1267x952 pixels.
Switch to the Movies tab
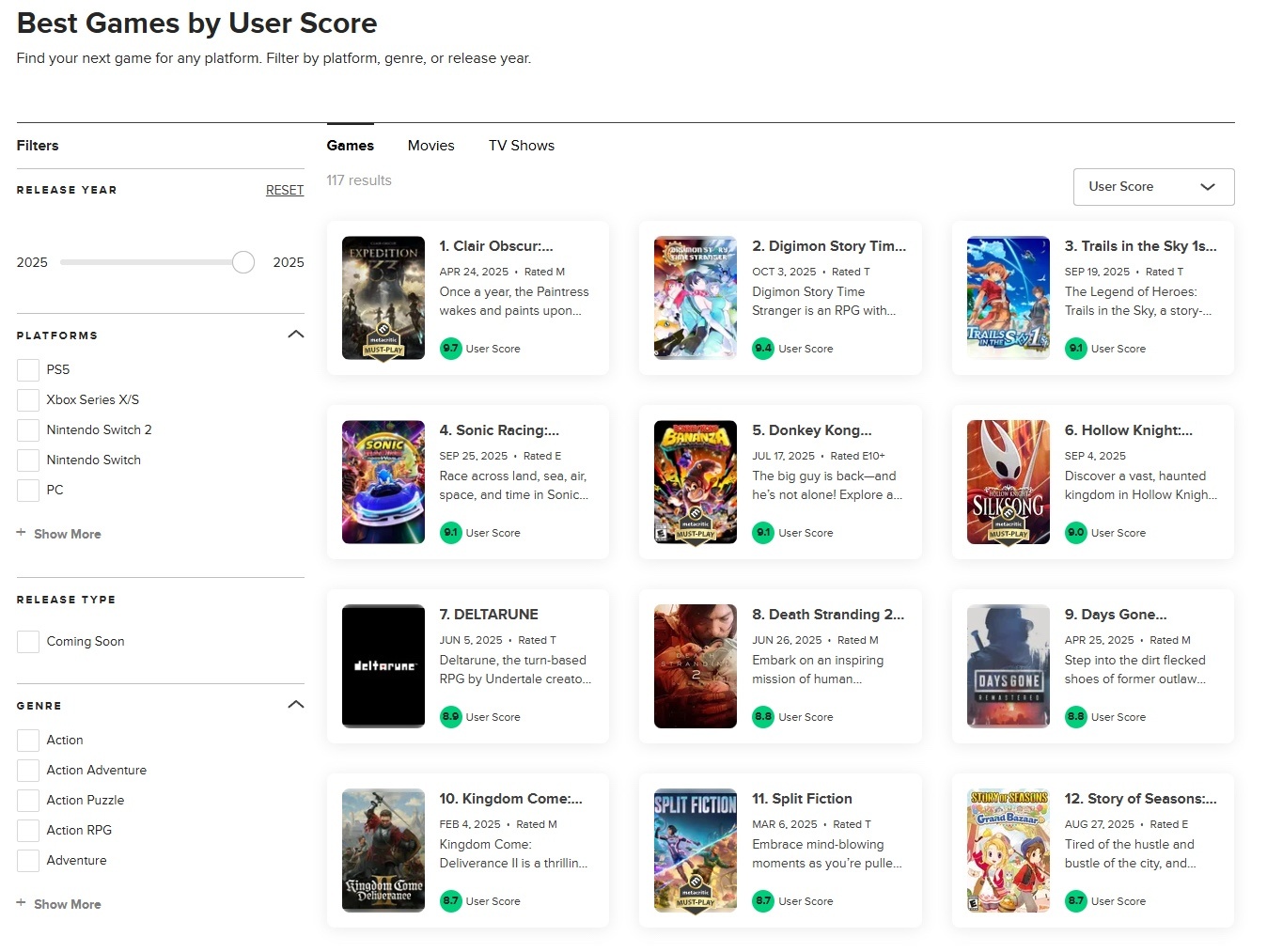click(431, 146)
